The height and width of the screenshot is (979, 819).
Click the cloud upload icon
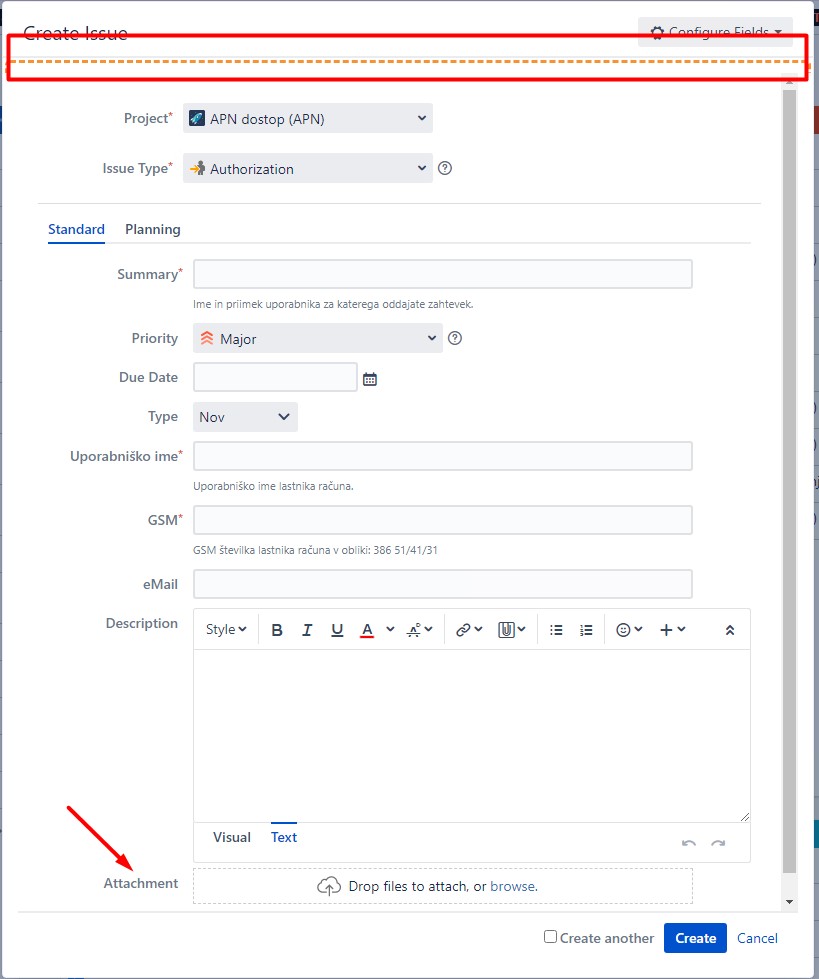pos(329,886)
